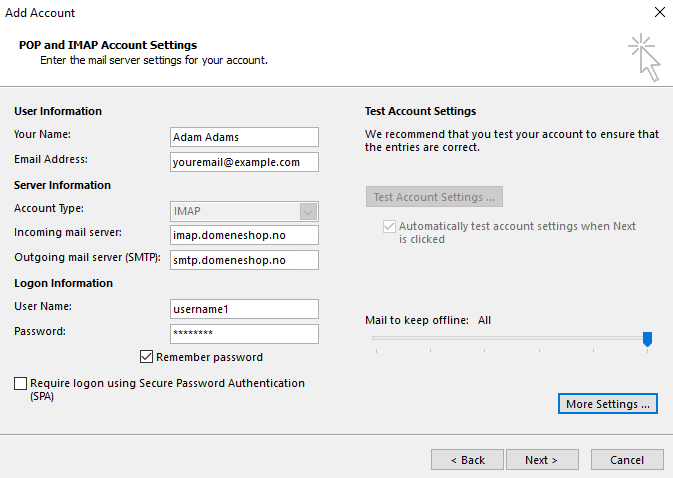Viewport: 673px width, 478px height.
Task: Click the 'Logon Information' section label
Action: click(x=64, y=283)
